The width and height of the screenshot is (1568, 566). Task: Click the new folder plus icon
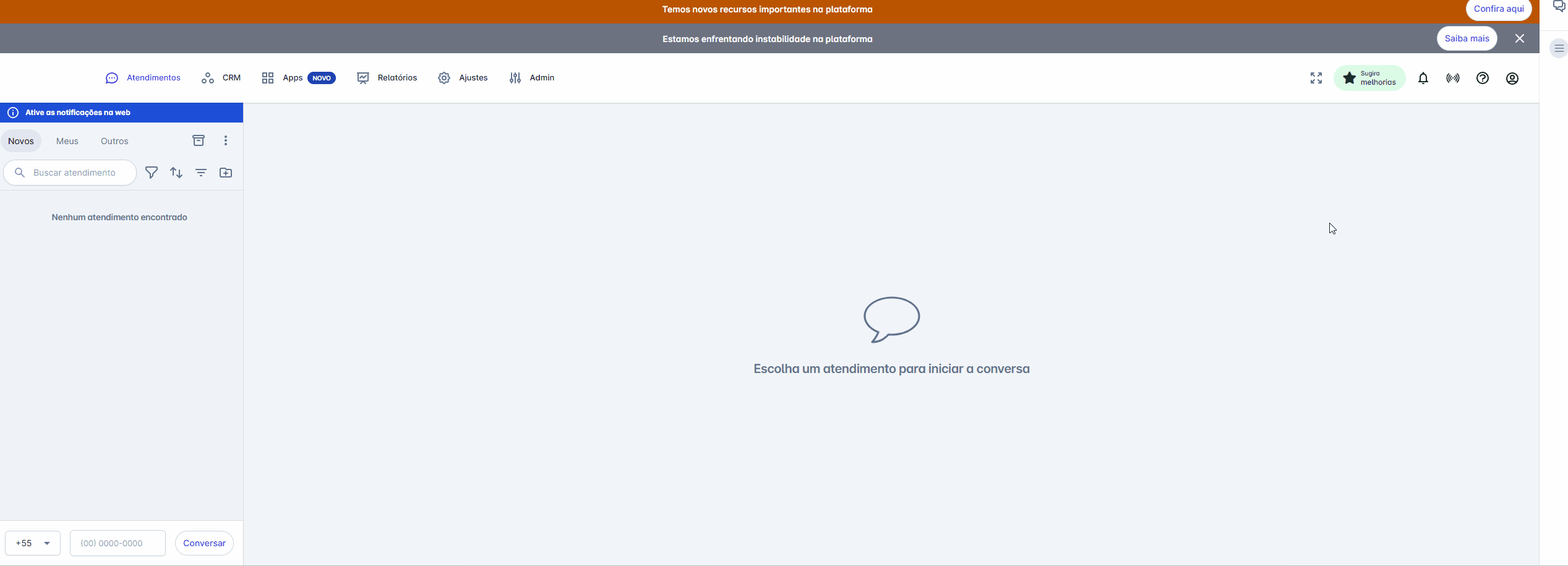(226, 173)
